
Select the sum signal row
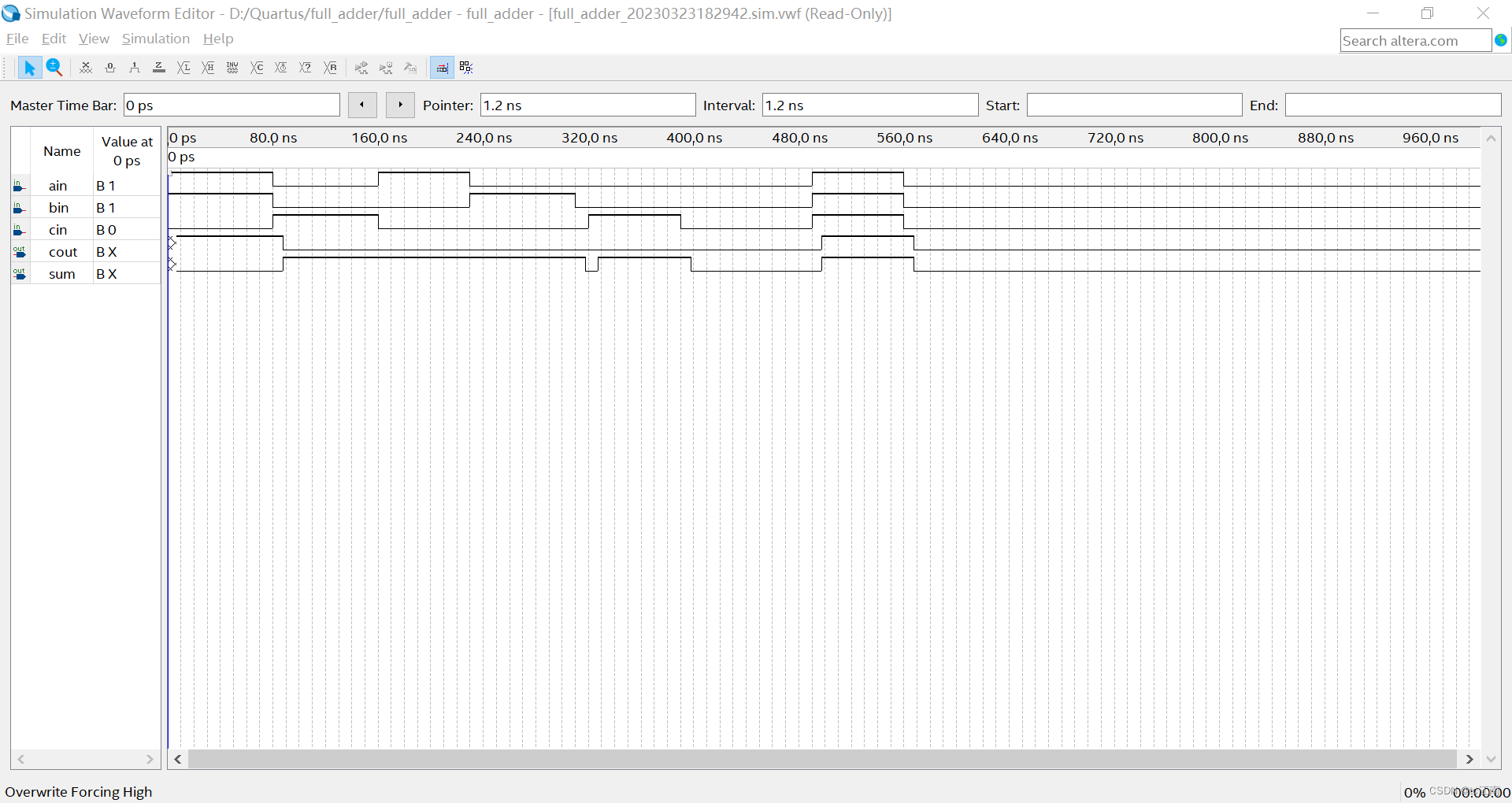coord(86,274)
